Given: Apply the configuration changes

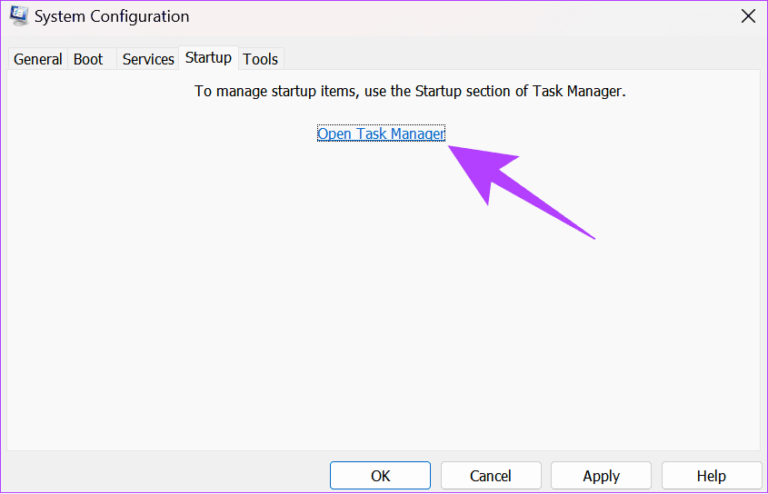Looking at the screenshot, I should [x=601, y=476].
